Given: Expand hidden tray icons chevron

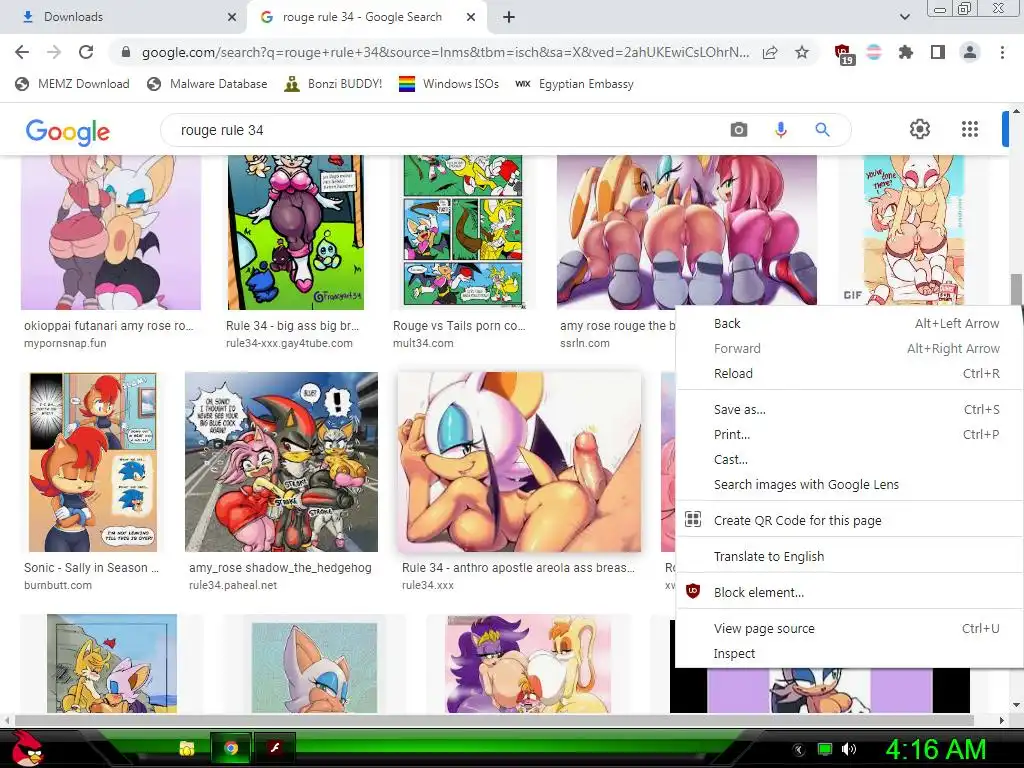Looking at the screenshot, I should pyautogui.click(x=799, y=749).
